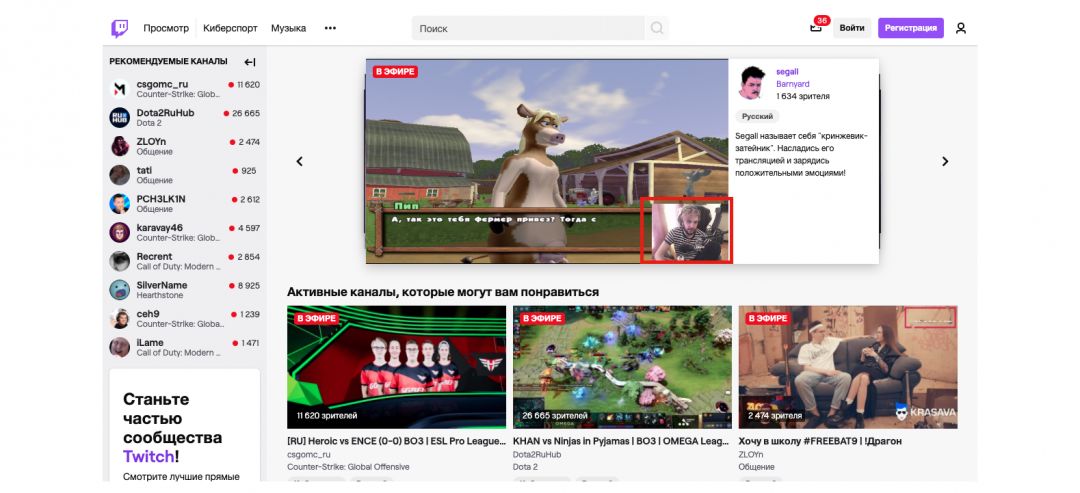Select the Русский language tag
Image resolution: width=1080 pixels, height=493 pixels.
tap(757, 117)
